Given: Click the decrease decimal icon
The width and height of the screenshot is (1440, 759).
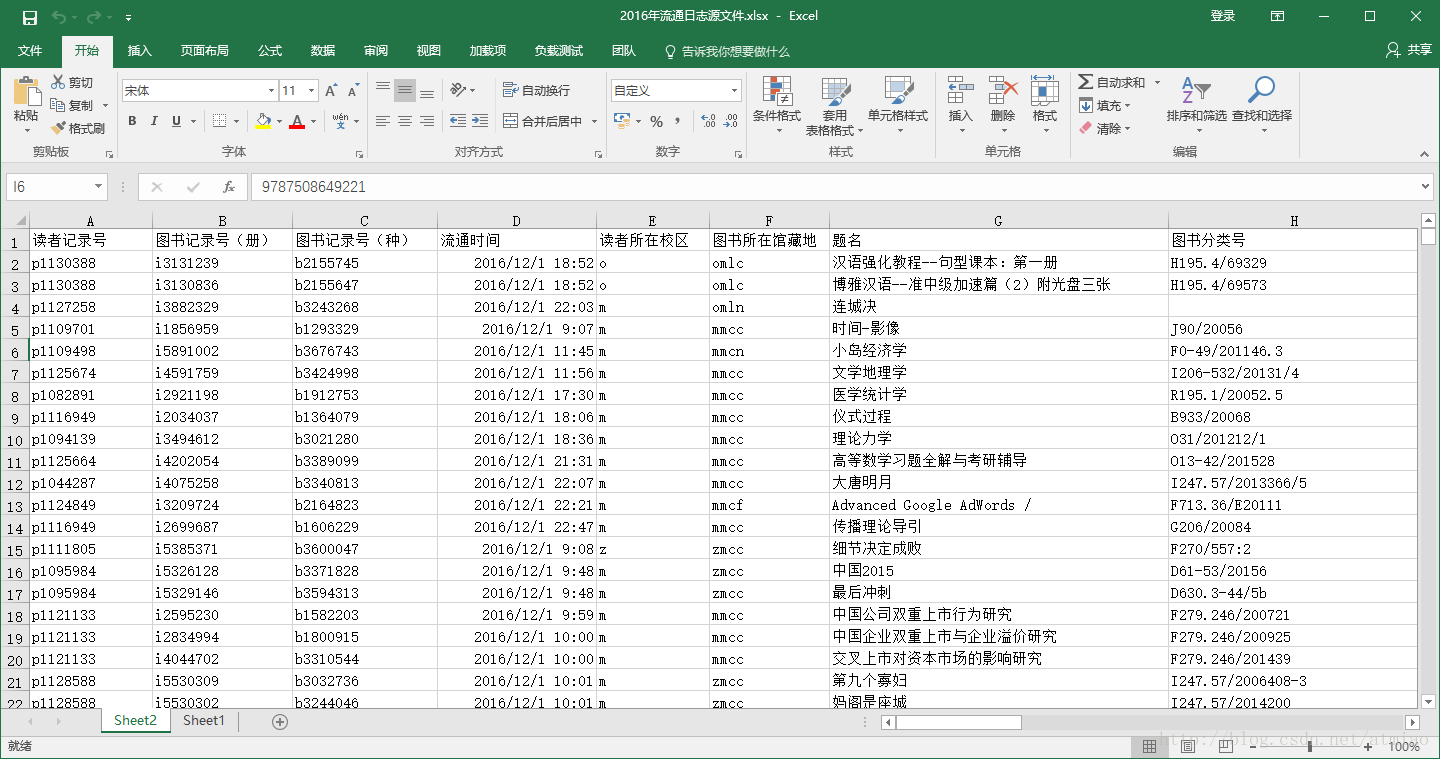Looking at the screenshot, I should [731, 122].
